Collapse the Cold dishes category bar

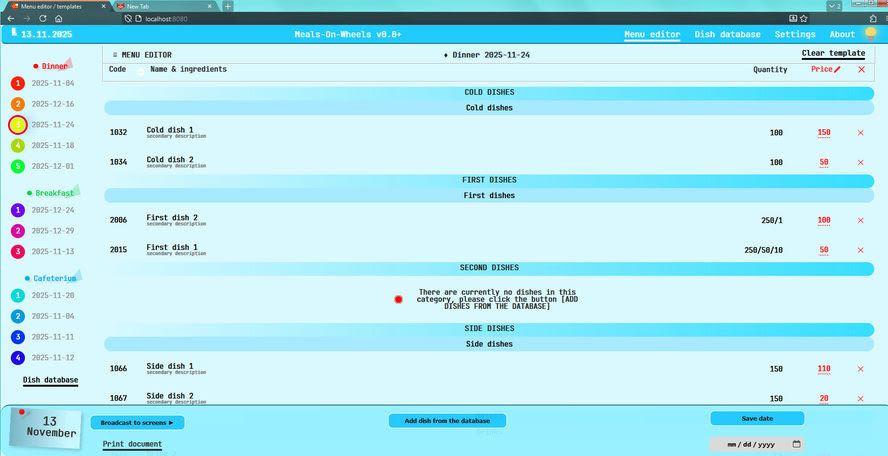pos(489,108)
